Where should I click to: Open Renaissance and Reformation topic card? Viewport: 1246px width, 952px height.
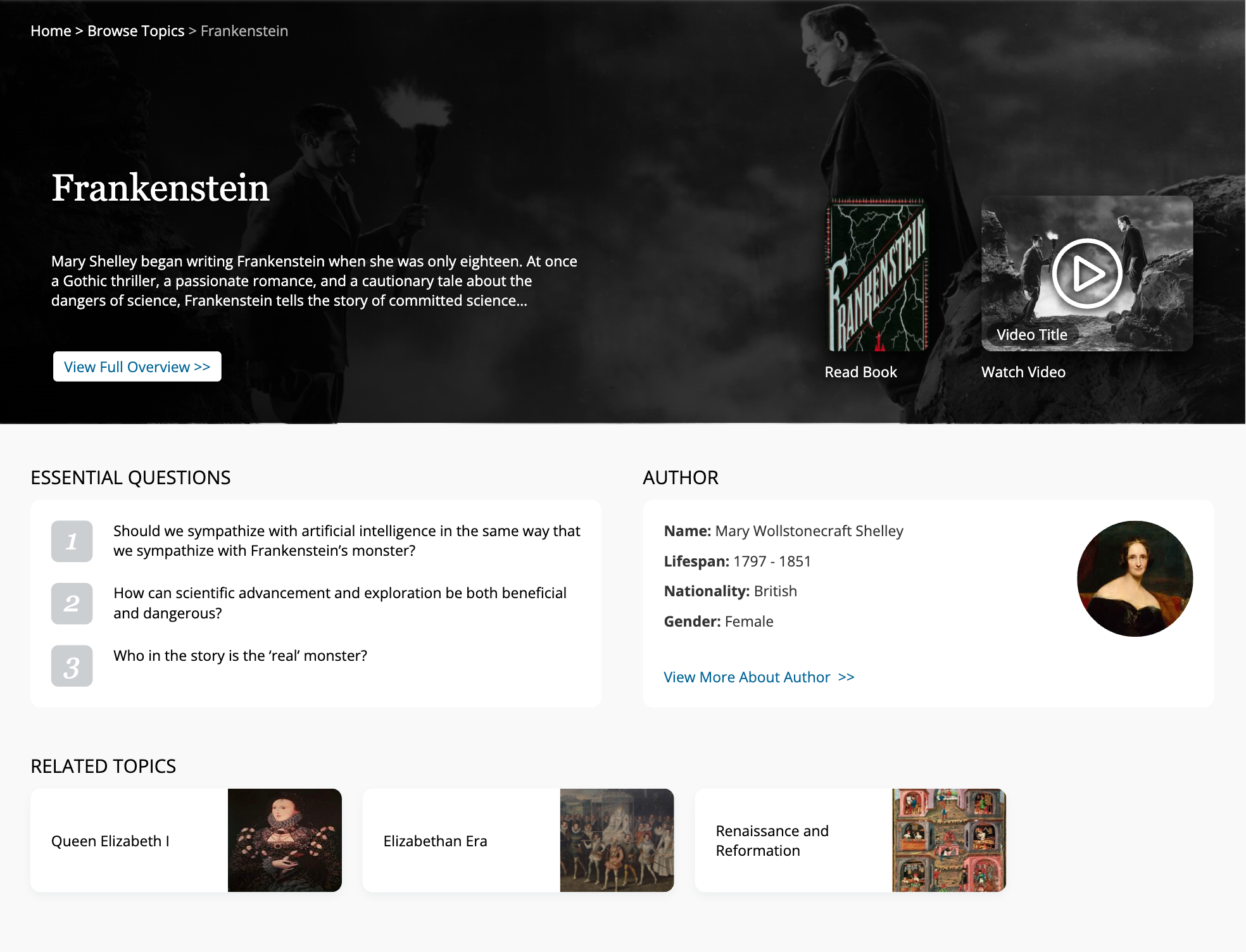click(x=850, y=840)
